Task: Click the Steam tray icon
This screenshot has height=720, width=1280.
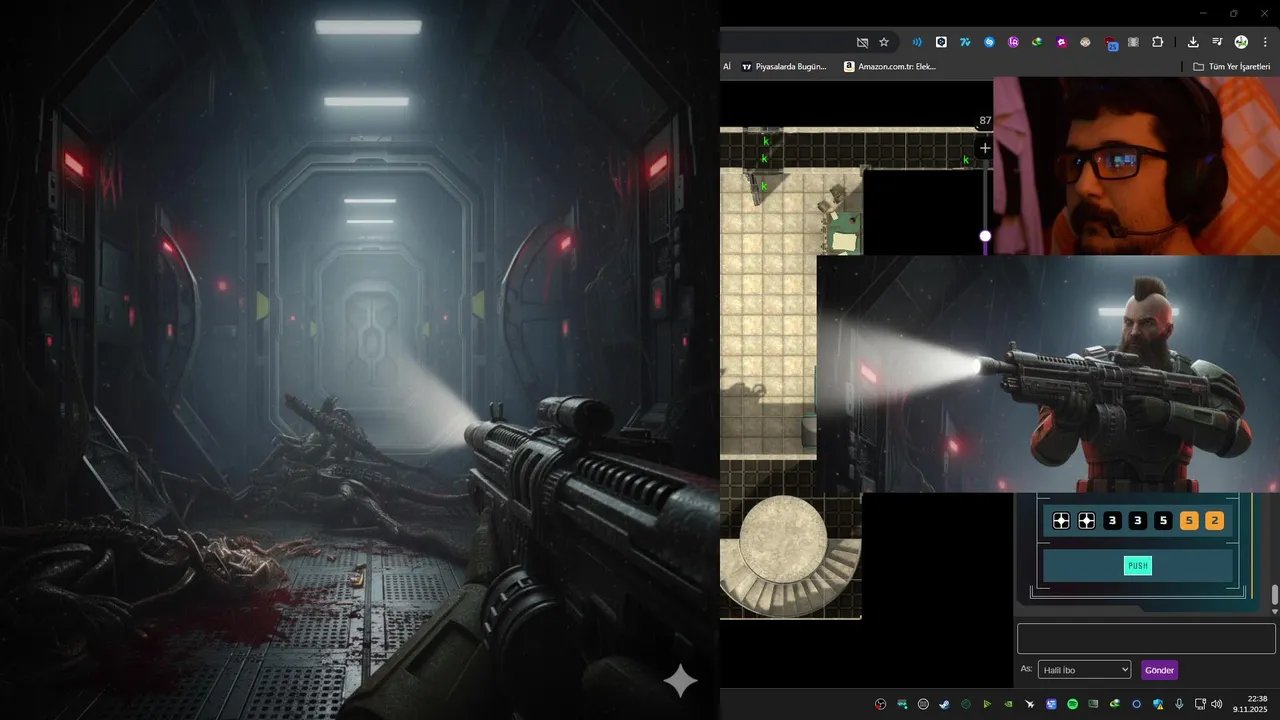Action: (x=944, y=704)
